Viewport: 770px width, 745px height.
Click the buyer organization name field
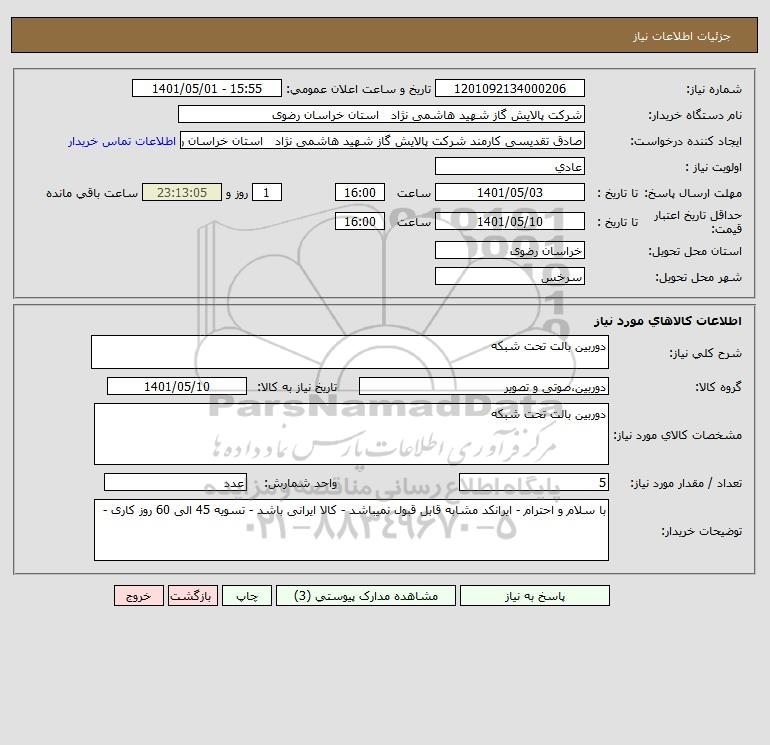381,114
